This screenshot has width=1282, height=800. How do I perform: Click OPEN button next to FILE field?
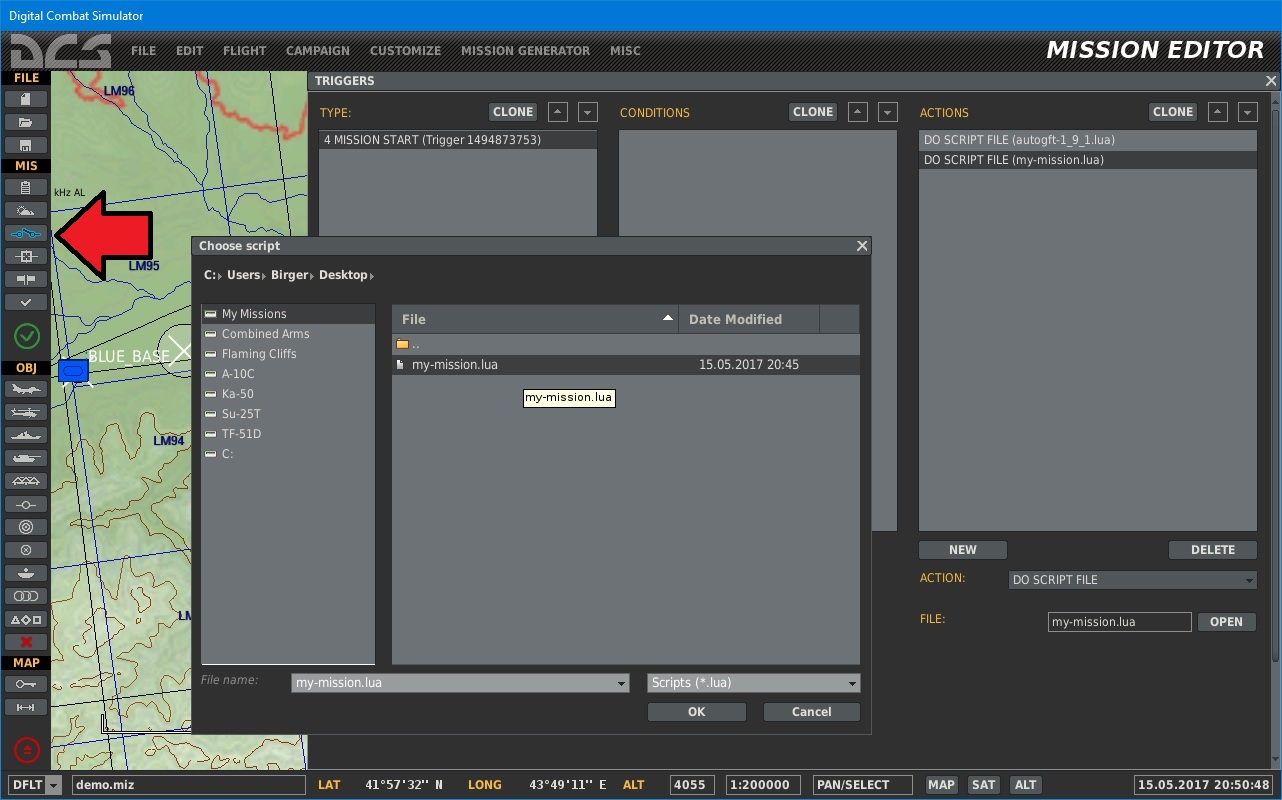pos(1226,622)
